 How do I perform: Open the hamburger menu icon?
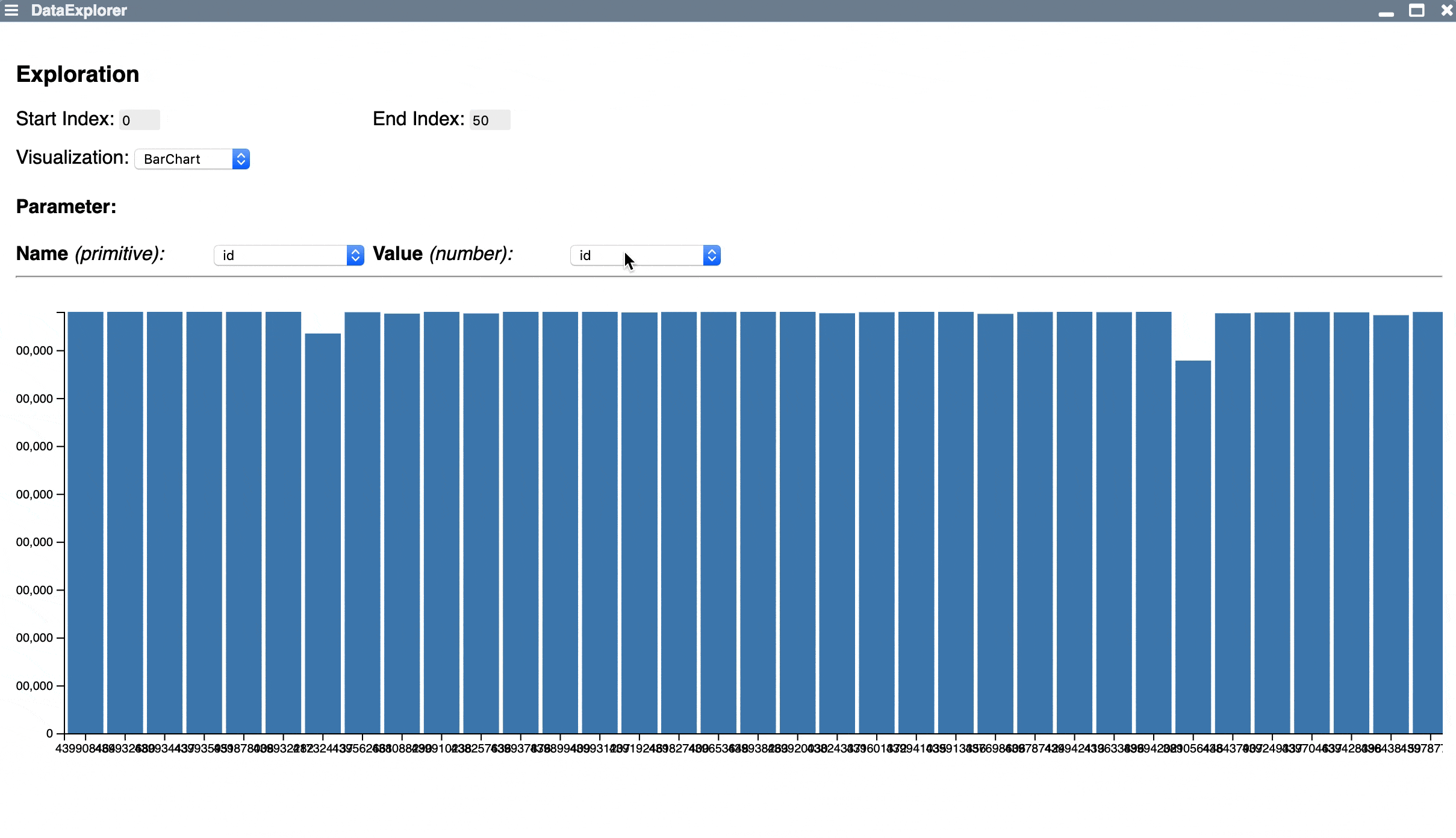pyautogui.click(x=11, y=10)
